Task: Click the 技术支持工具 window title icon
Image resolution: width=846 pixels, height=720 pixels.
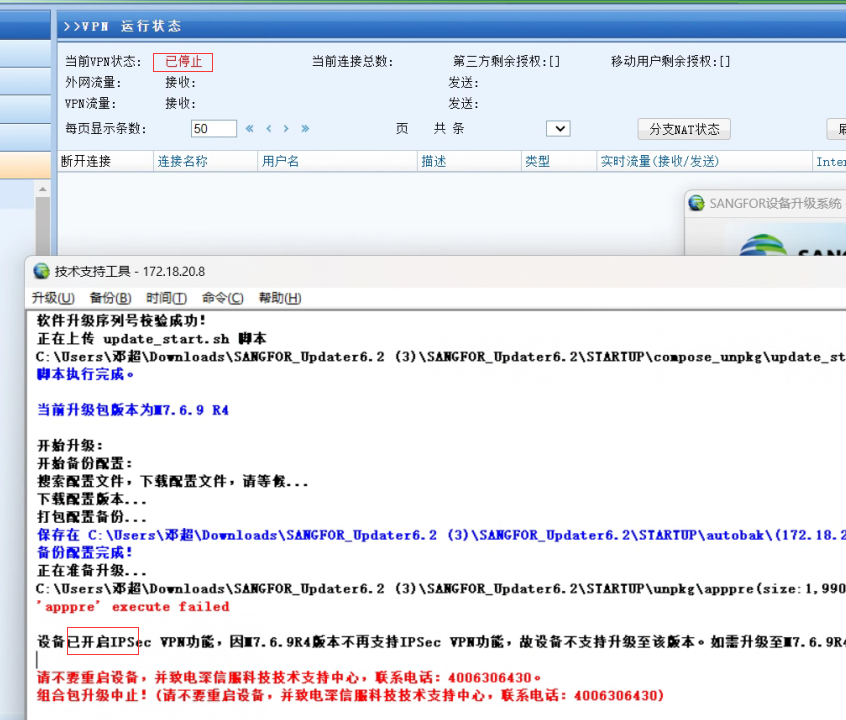Action: point(41,271)
